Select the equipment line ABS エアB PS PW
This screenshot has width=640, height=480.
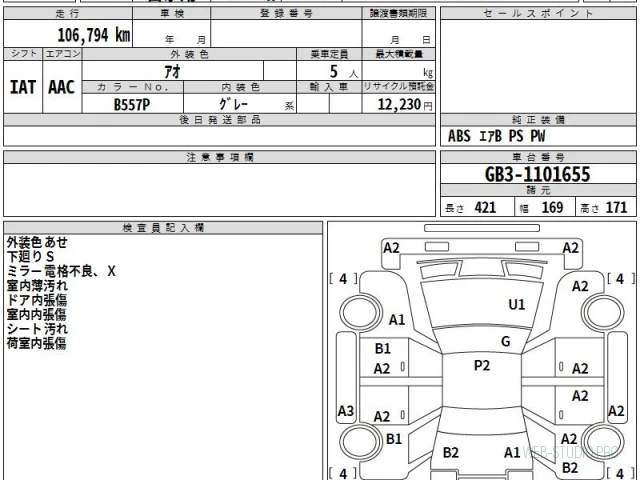click(496, 136)
